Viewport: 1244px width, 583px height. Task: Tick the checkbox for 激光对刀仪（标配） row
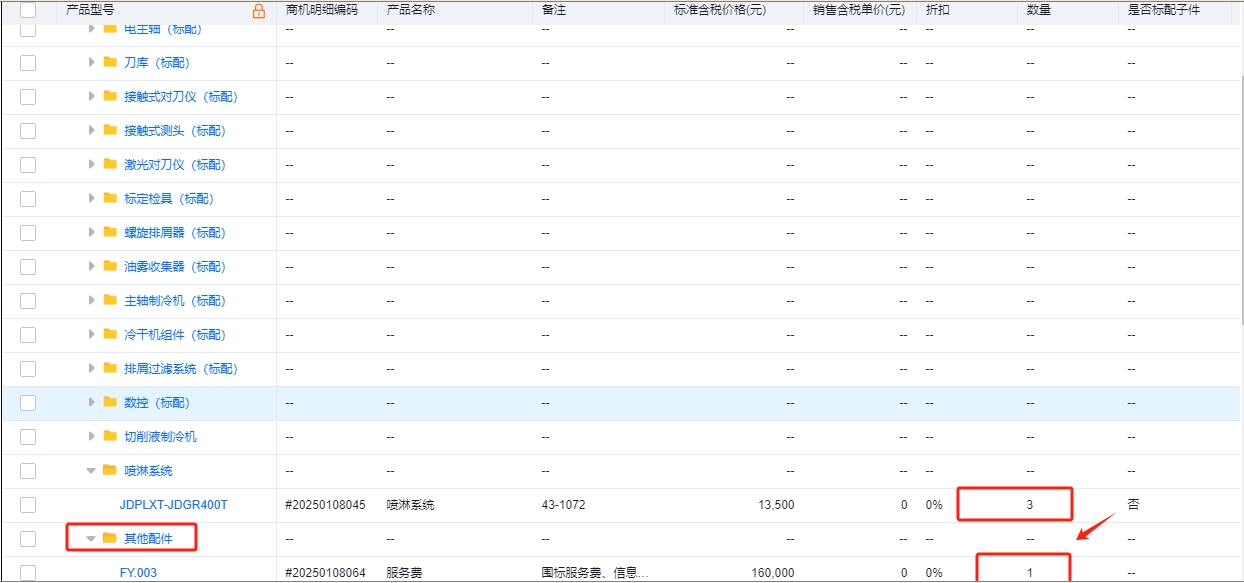(28, 165)
